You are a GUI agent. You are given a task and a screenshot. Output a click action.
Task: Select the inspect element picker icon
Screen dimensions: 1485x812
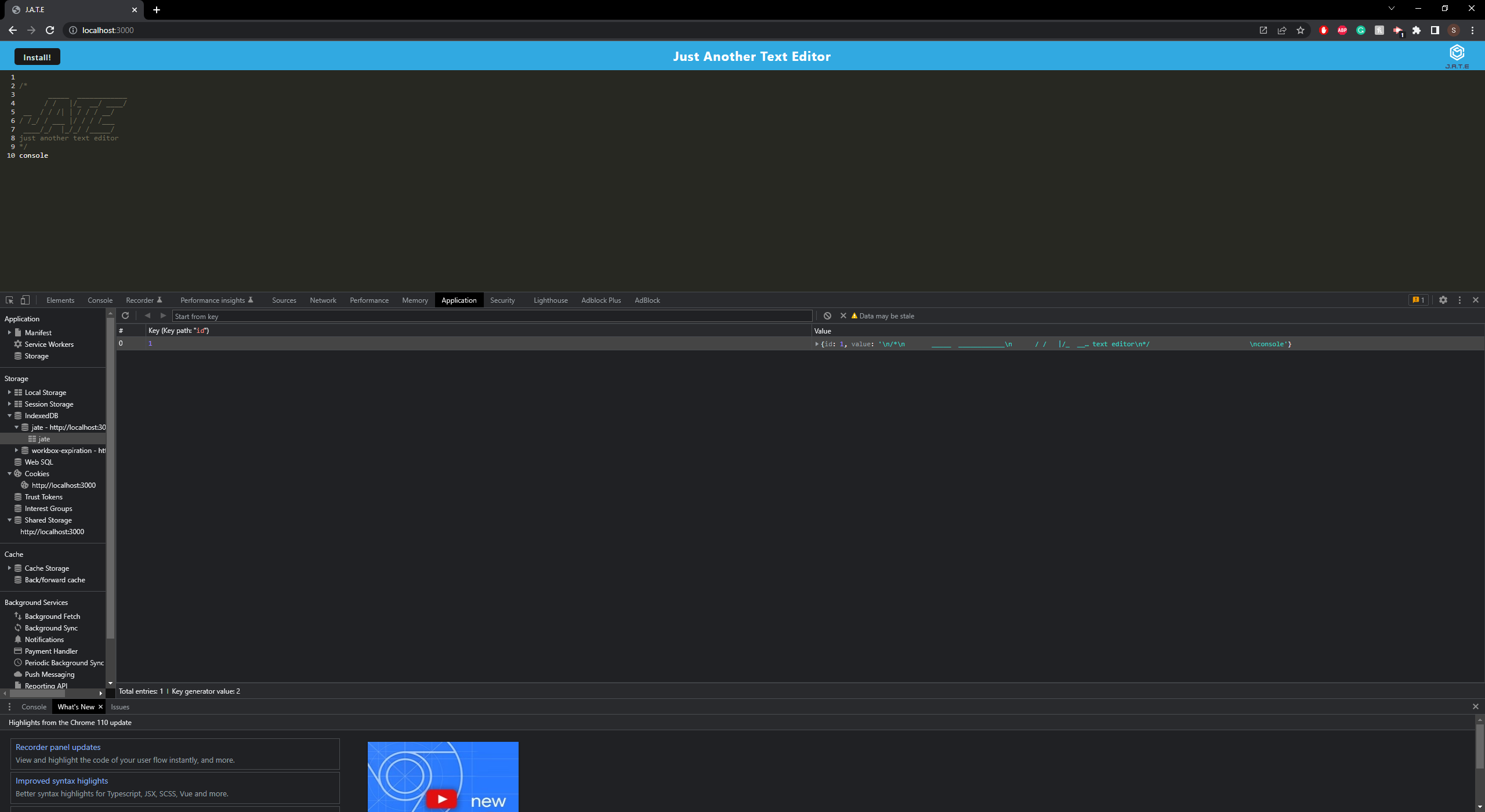[x=9, y=300]
